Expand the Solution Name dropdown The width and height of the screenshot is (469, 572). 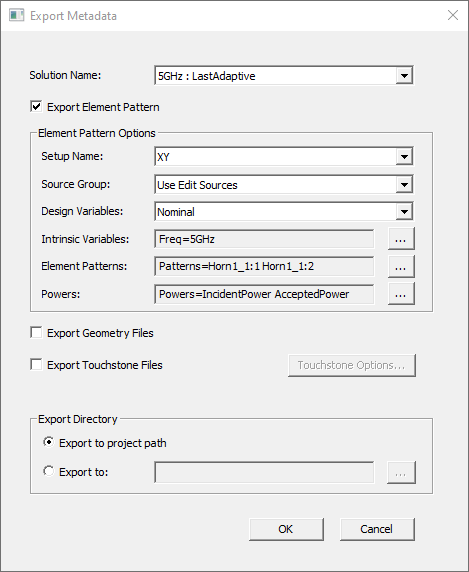click(x=404, y=76)
